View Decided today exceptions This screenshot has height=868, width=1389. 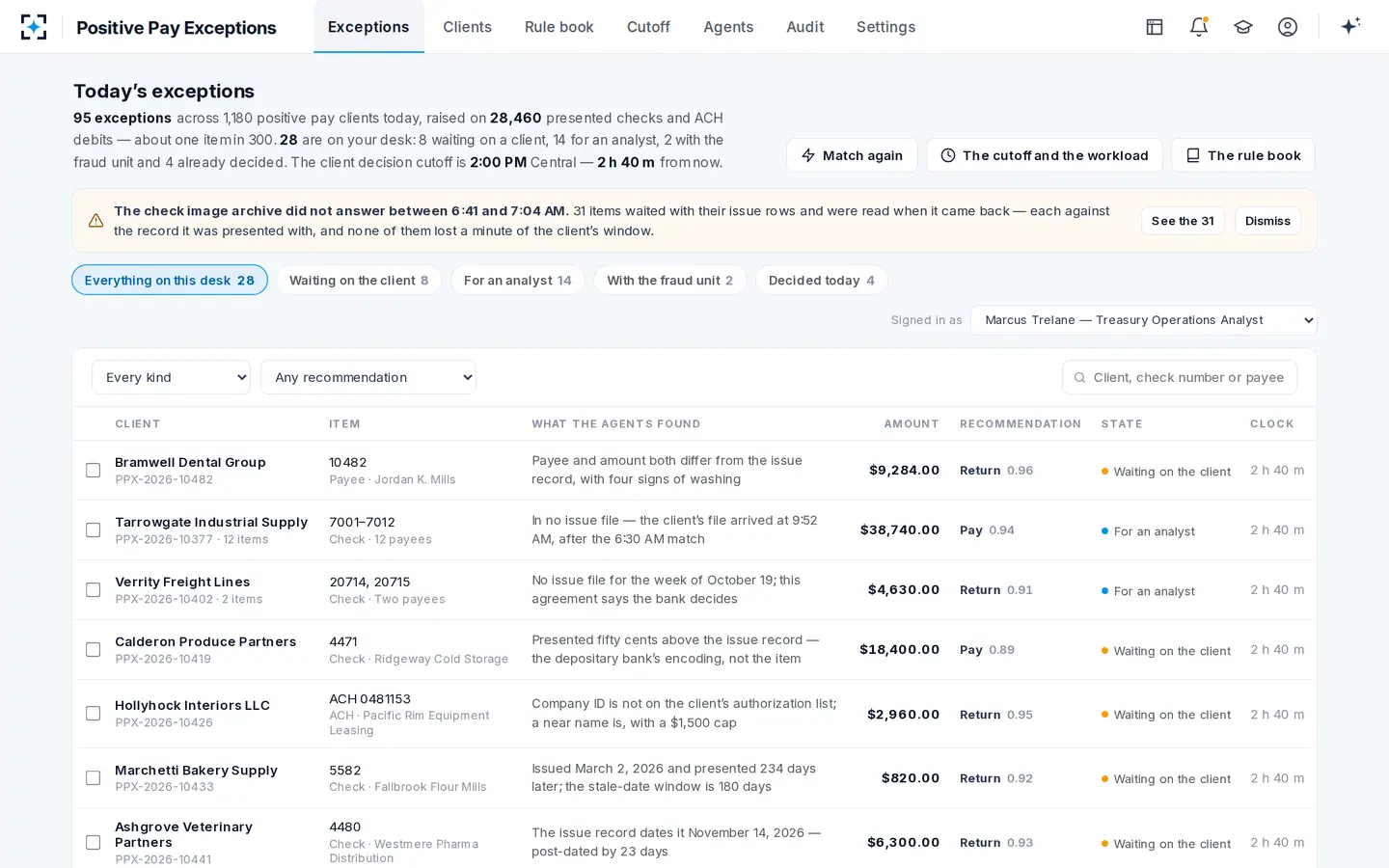tap(822, 280)
